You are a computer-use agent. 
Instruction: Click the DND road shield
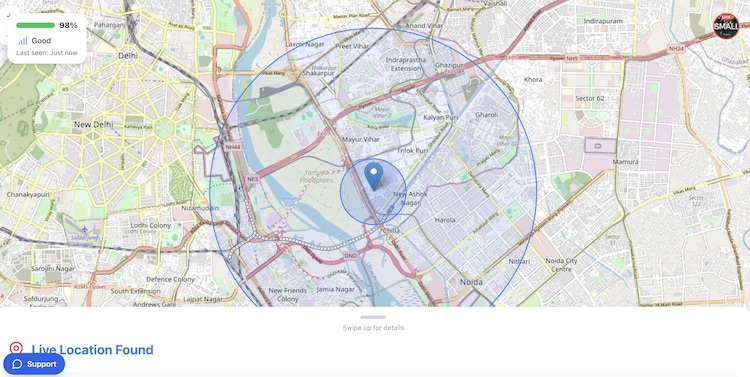click(x=351, y=256)
